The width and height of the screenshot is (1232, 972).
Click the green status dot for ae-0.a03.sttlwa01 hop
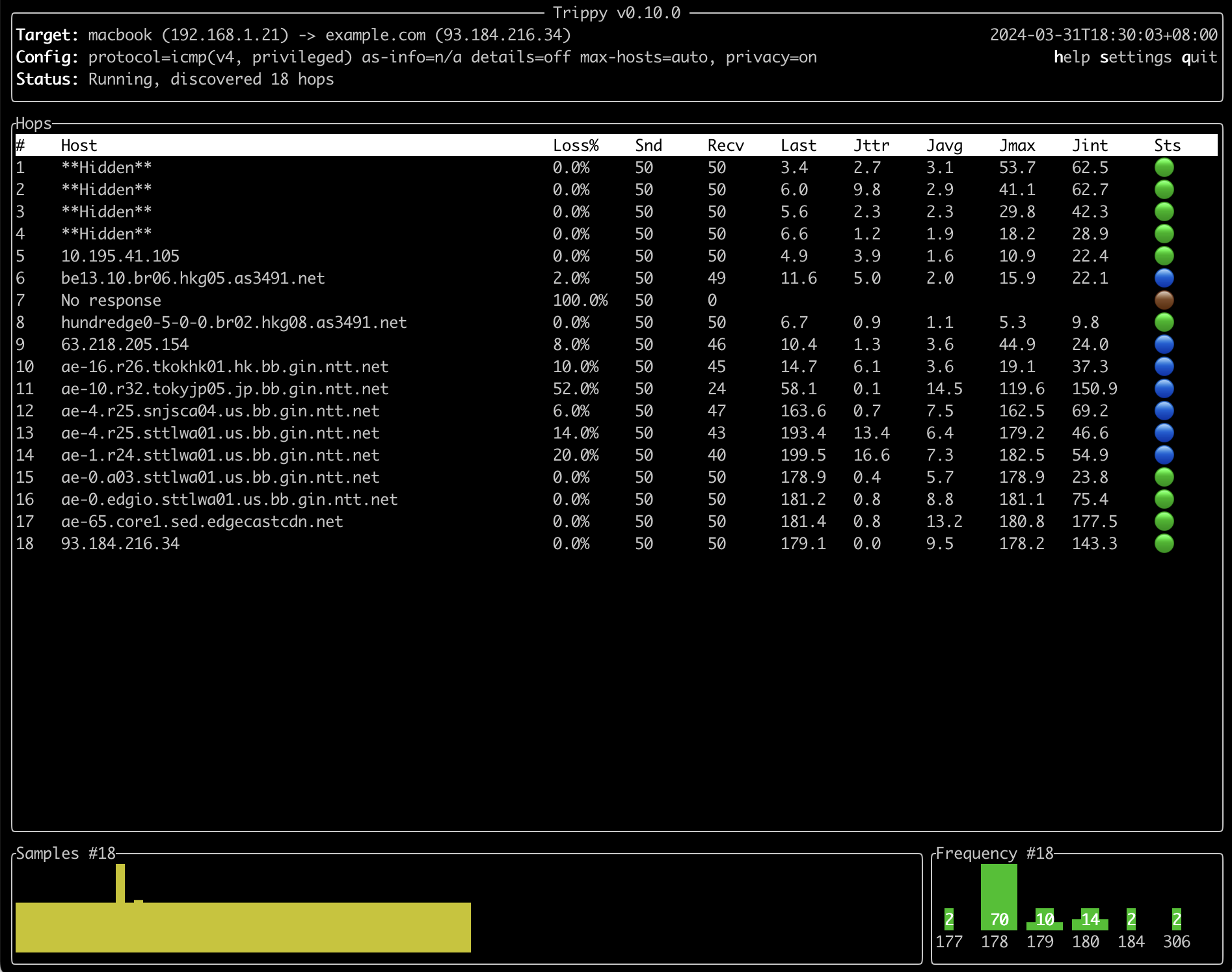click(x=1164, y=478)
